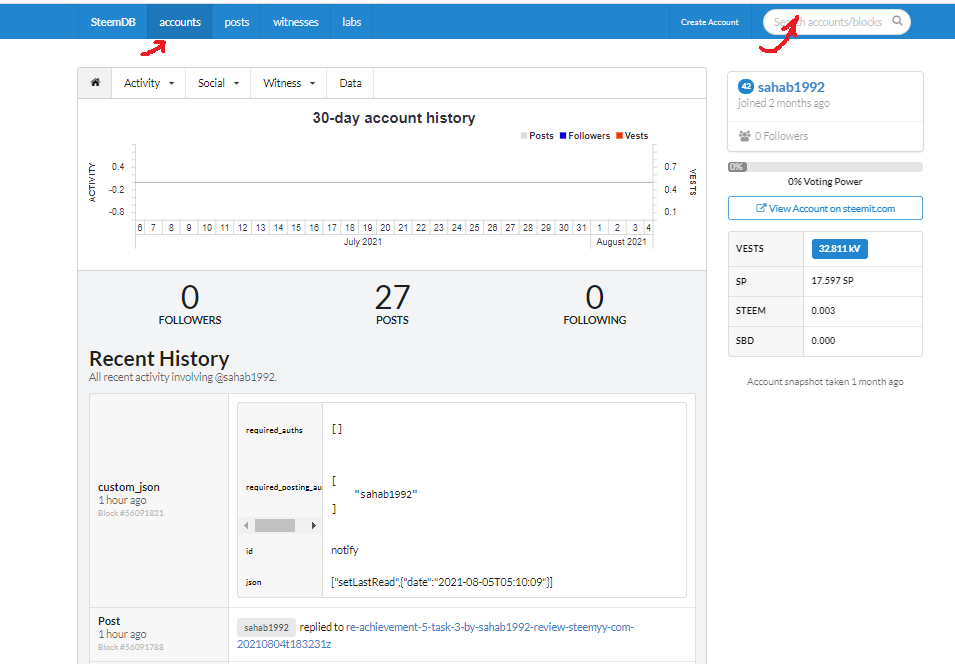This screenshot has width=955, height=664.
Task: Toggle the Followers legend item
Action: [585, 136]
